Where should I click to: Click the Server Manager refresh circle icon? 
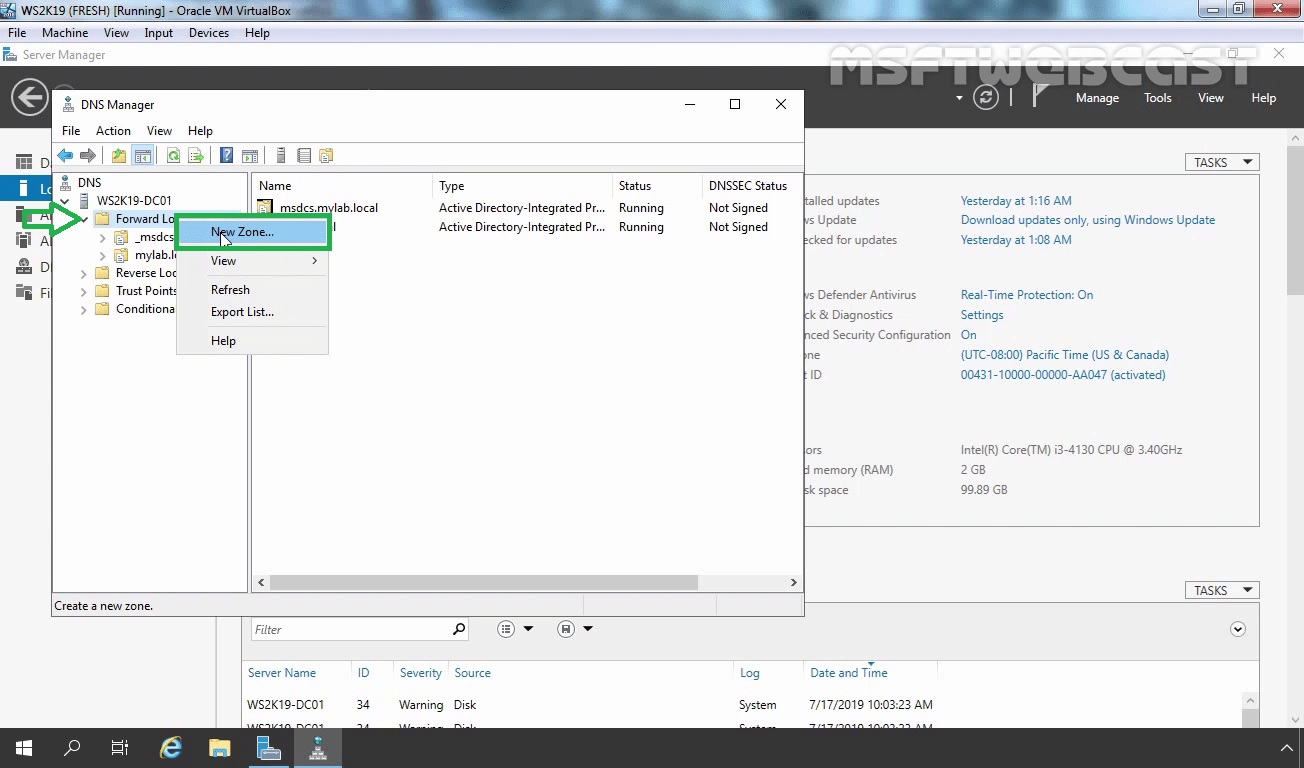click(x=986, y=98)
